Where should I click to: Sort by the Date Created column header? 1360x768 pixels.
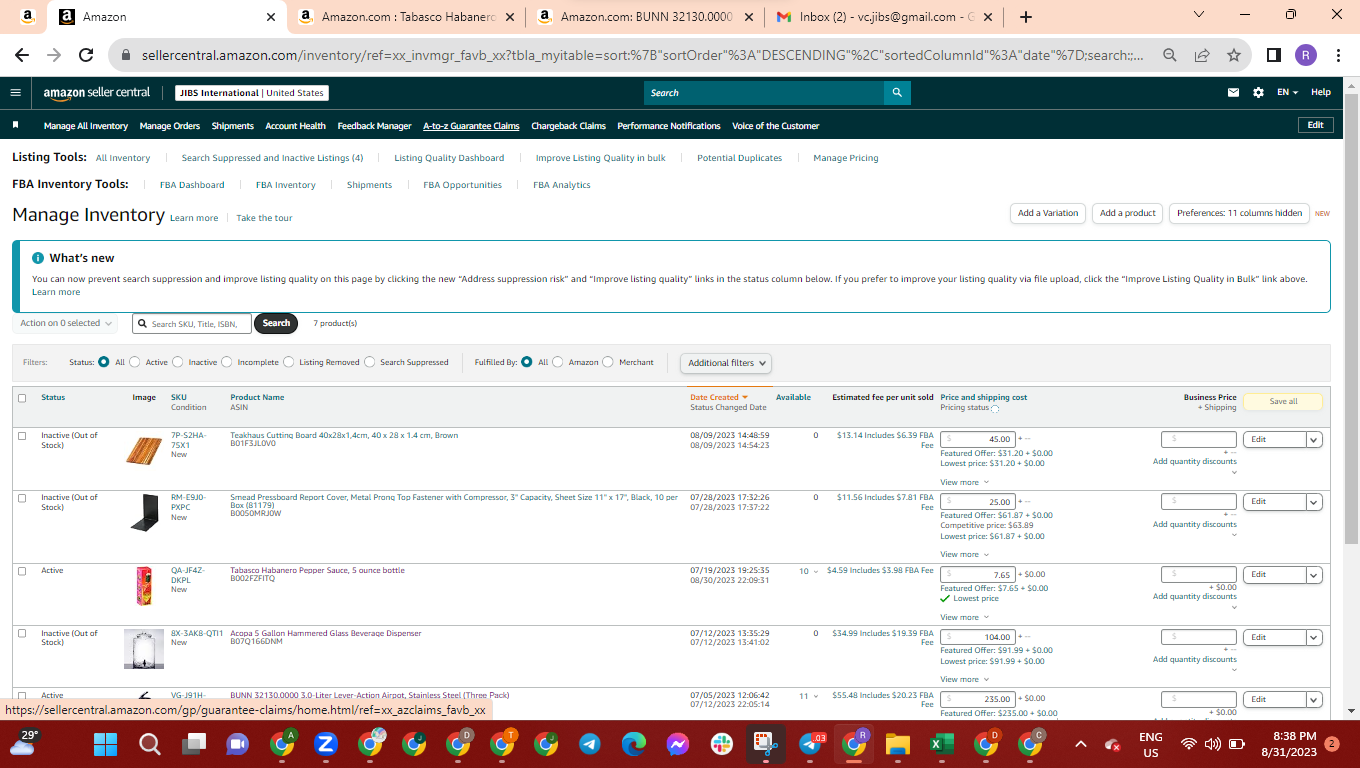click(x=719, y=397)
